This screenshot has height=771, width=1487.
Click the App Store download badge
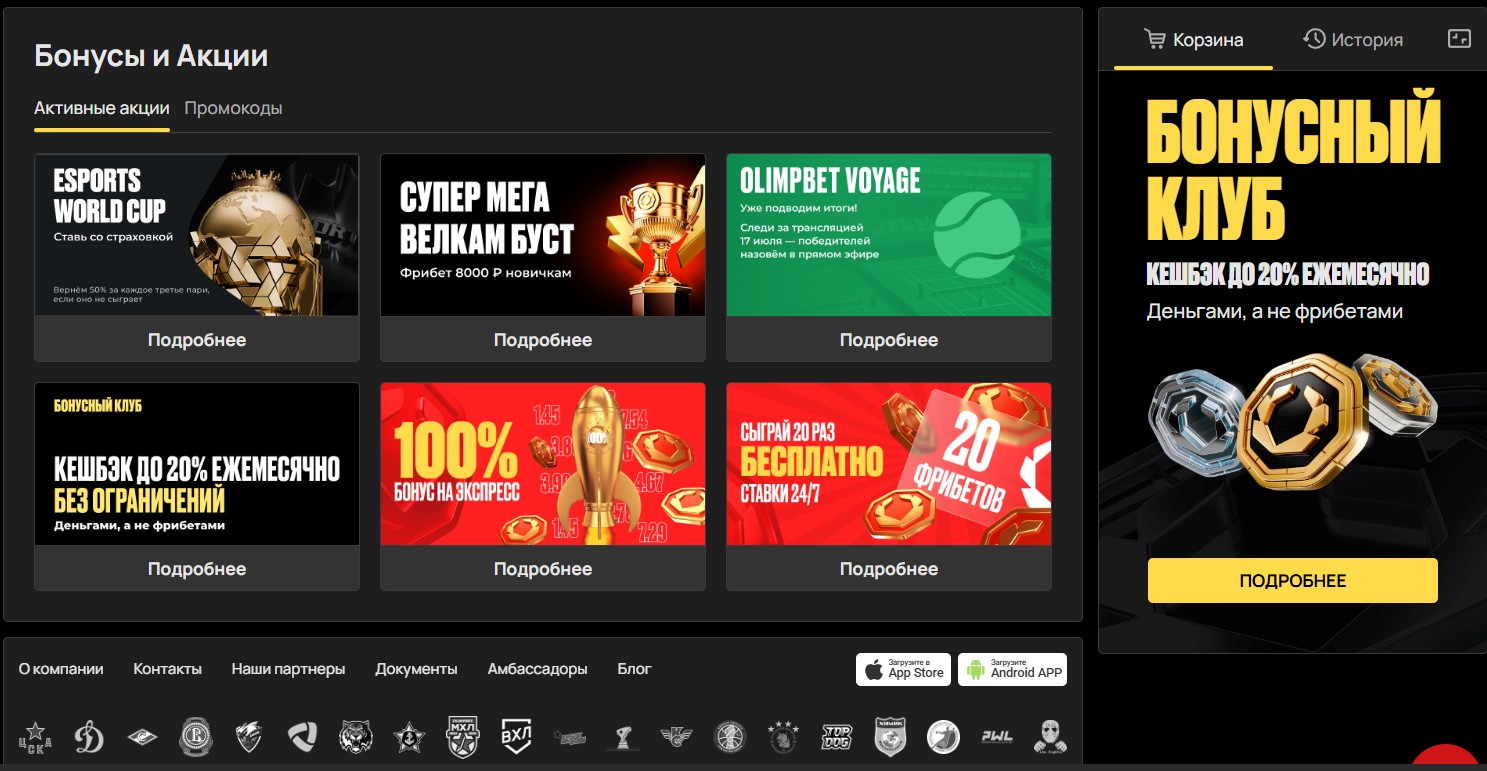[903, 669]
